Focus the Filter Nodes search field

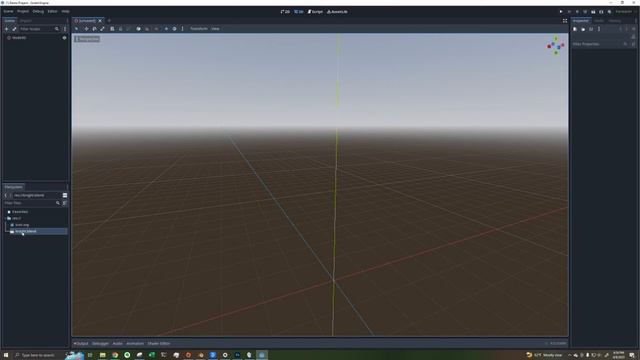39,29
